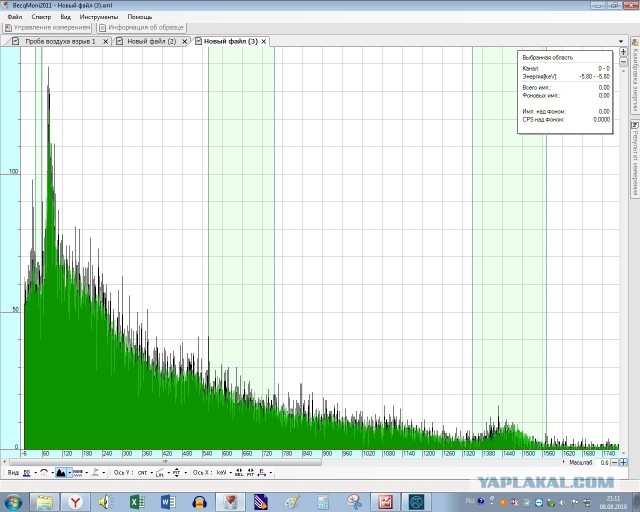This screenshot has width=640, height=512.
Task: Open Calculator from the taskbar
Action: click(323, 502)
